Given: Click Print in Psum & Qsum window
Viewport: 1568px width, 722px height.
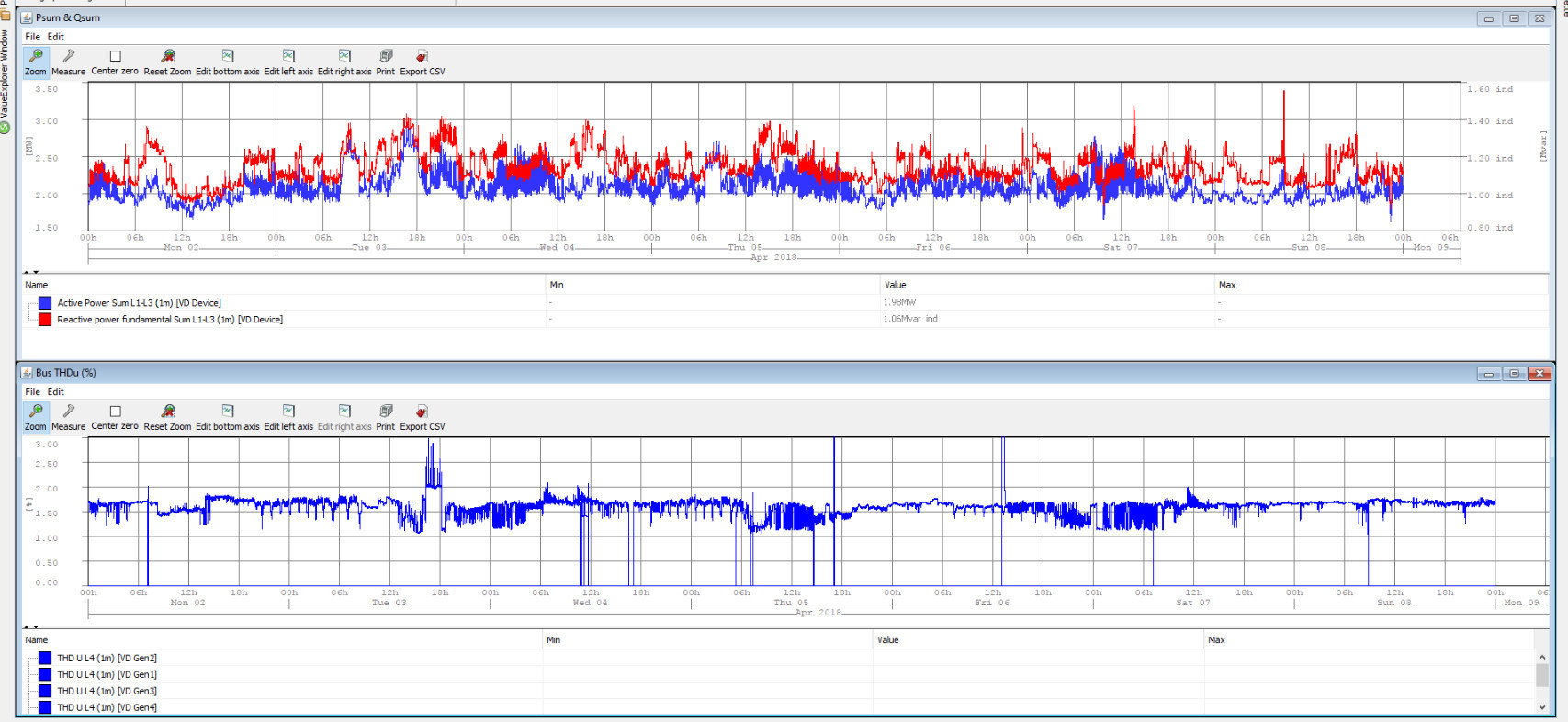Looking at the screenshot, I should tap(386, 62).
